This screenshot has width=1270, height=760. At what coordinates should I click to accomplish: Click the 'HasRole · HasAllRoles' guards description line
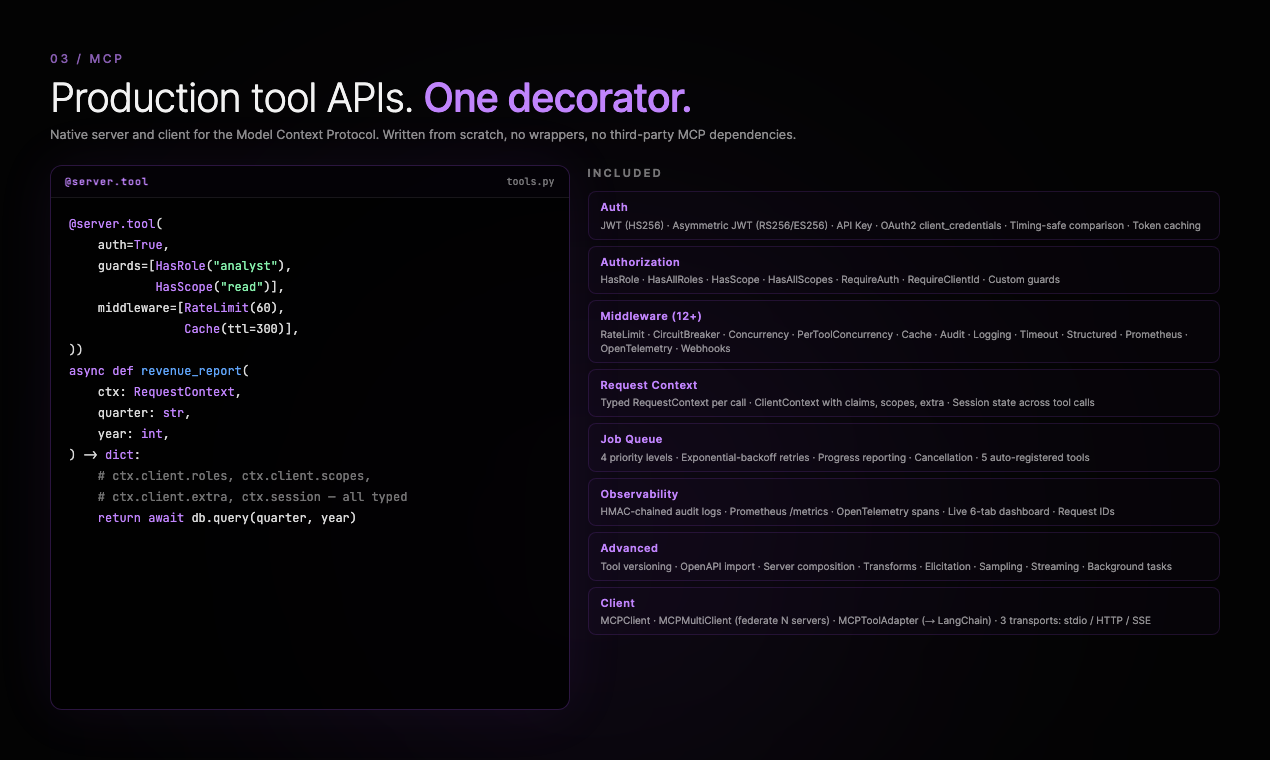pos(830,280)
